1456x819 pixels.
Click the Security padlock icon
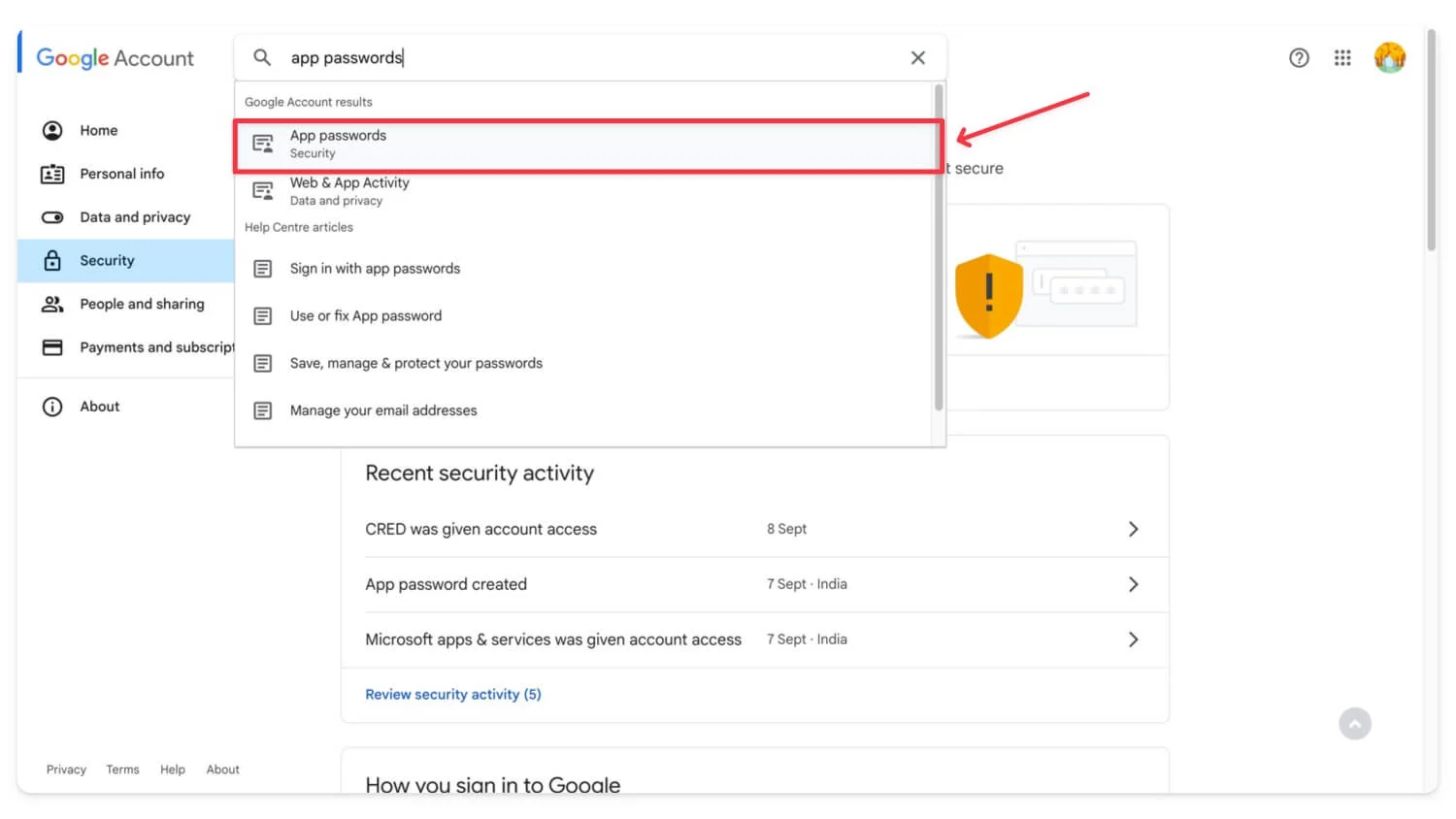52,261
